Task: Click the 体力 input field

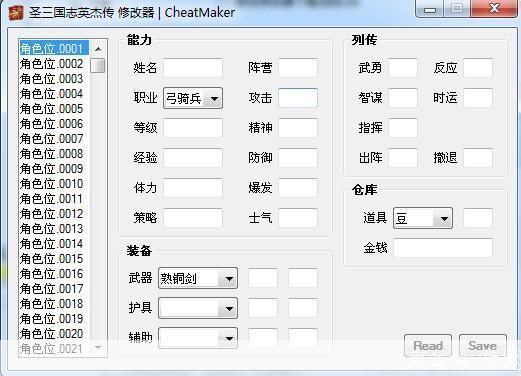Action: click(193, 188)
